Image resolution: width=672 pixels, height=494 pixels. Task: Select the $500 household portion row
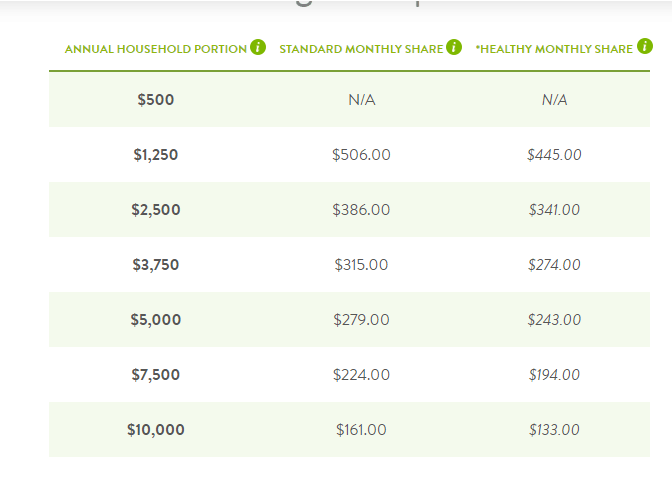(x=349, y=99)
